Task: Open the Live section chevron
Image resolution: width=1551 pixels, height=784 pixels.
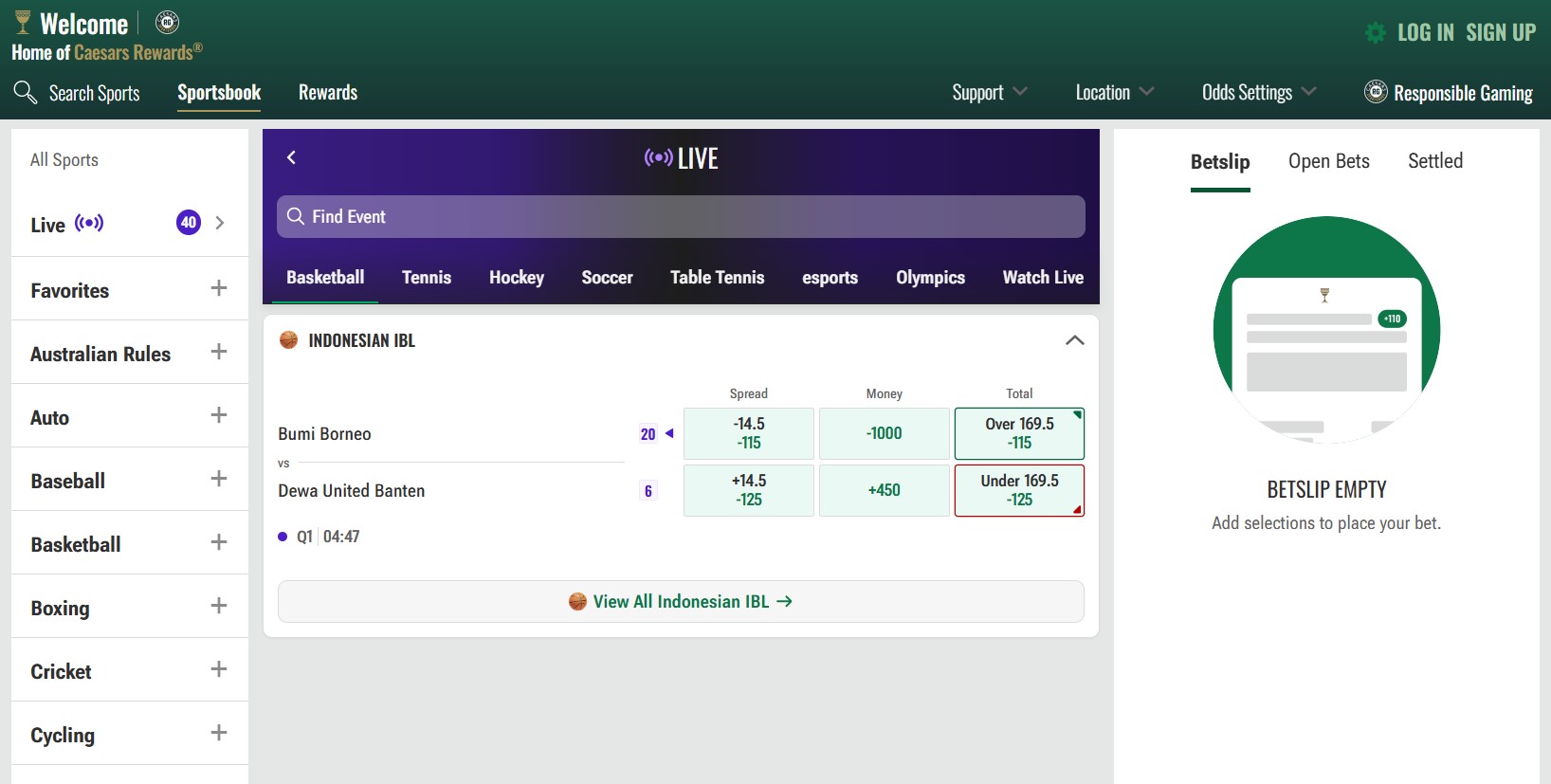Action: point(220,223)
